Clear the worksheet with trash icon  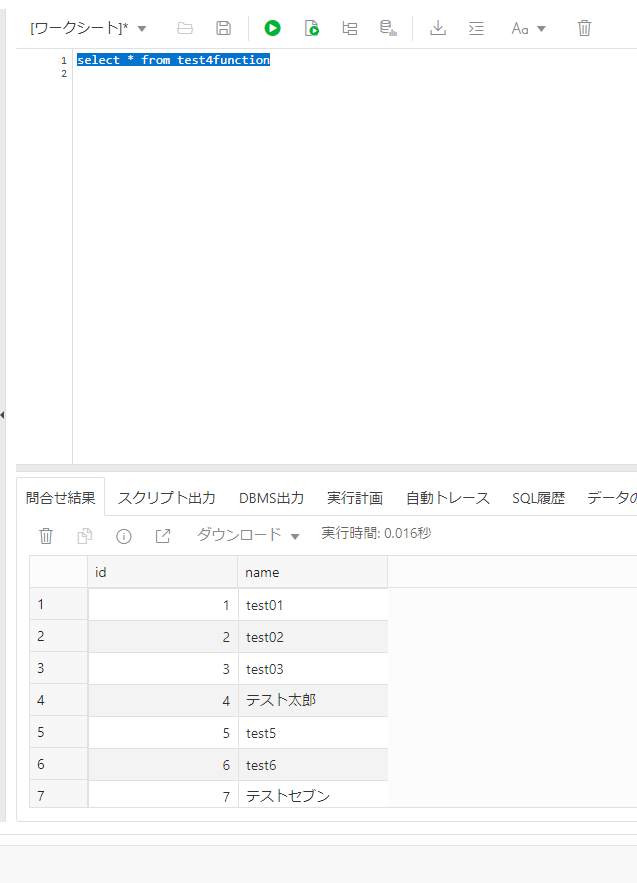click(585, 28)
